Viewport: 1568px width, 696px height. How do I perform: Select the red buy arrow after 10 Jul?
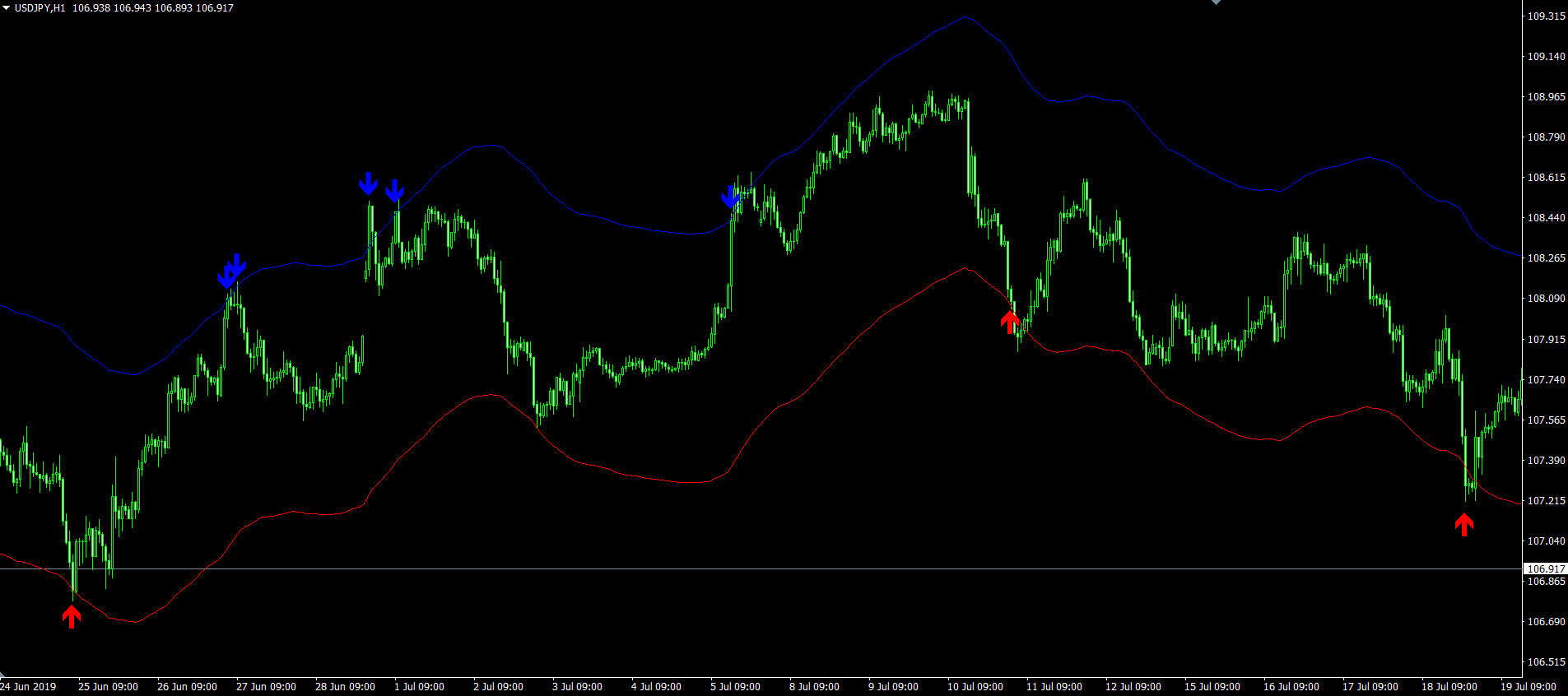pos(1010,322)
